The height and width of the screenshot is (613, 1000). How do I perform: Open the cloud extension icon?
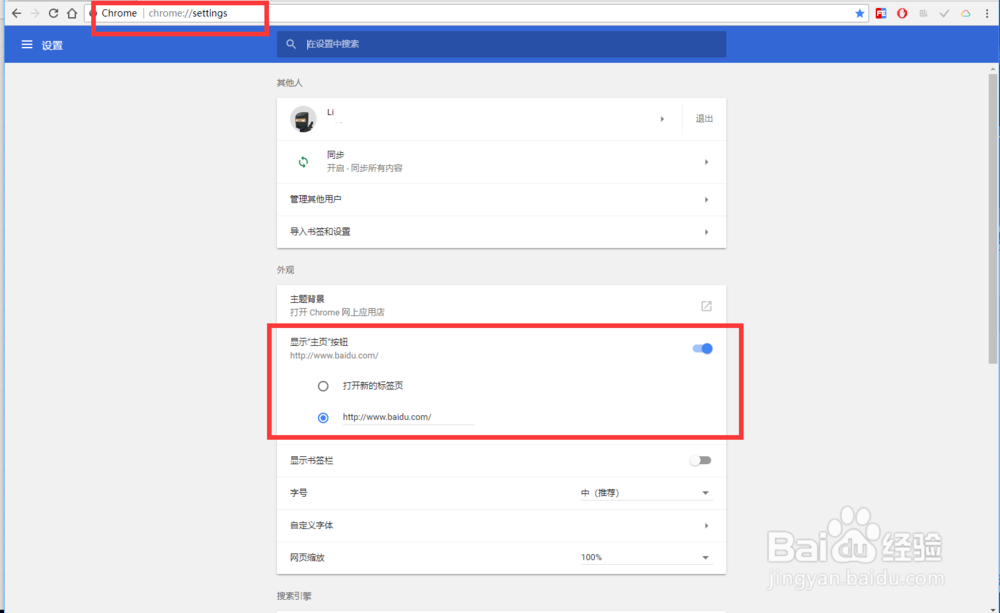click(966, 13)
